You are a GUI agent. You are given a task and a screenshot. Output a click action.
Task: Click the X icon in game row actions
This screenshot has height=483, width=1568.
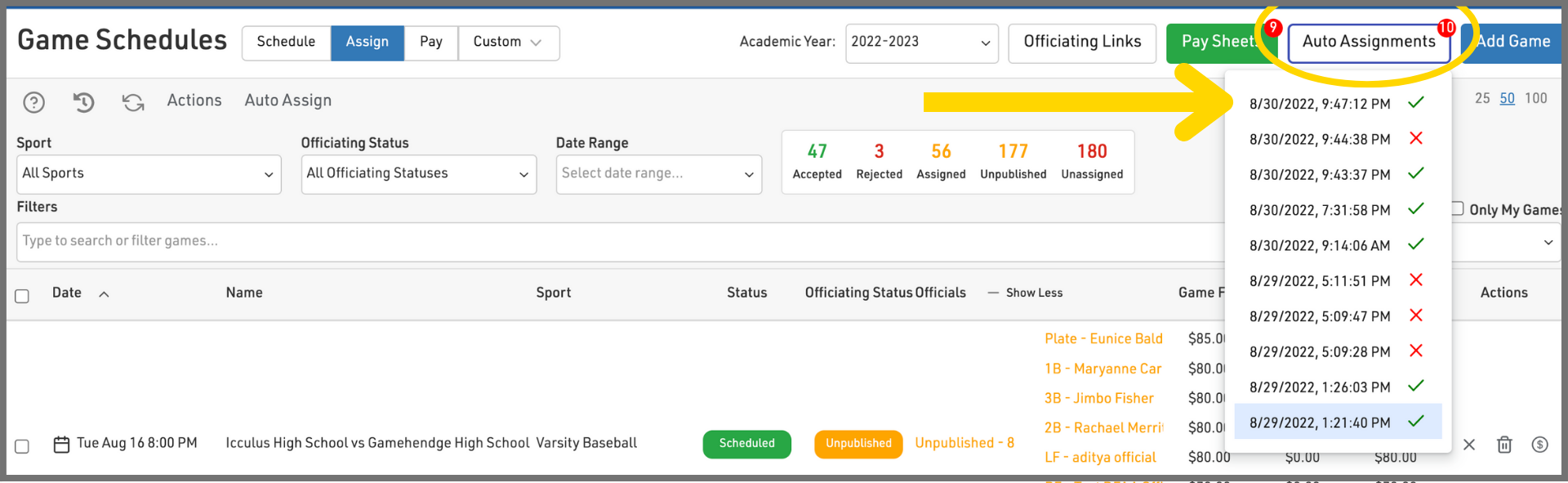1469,445
